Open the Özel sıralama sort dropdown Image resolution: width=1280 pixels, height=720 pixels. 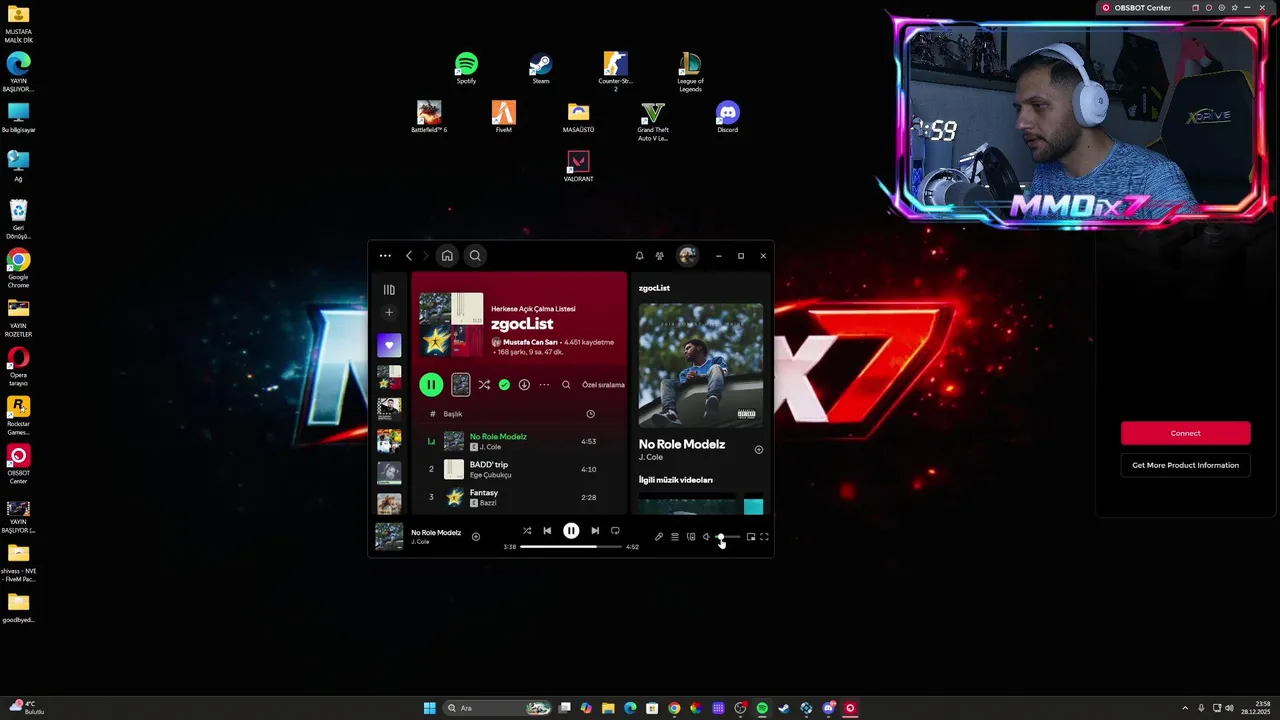click(603, 385)
